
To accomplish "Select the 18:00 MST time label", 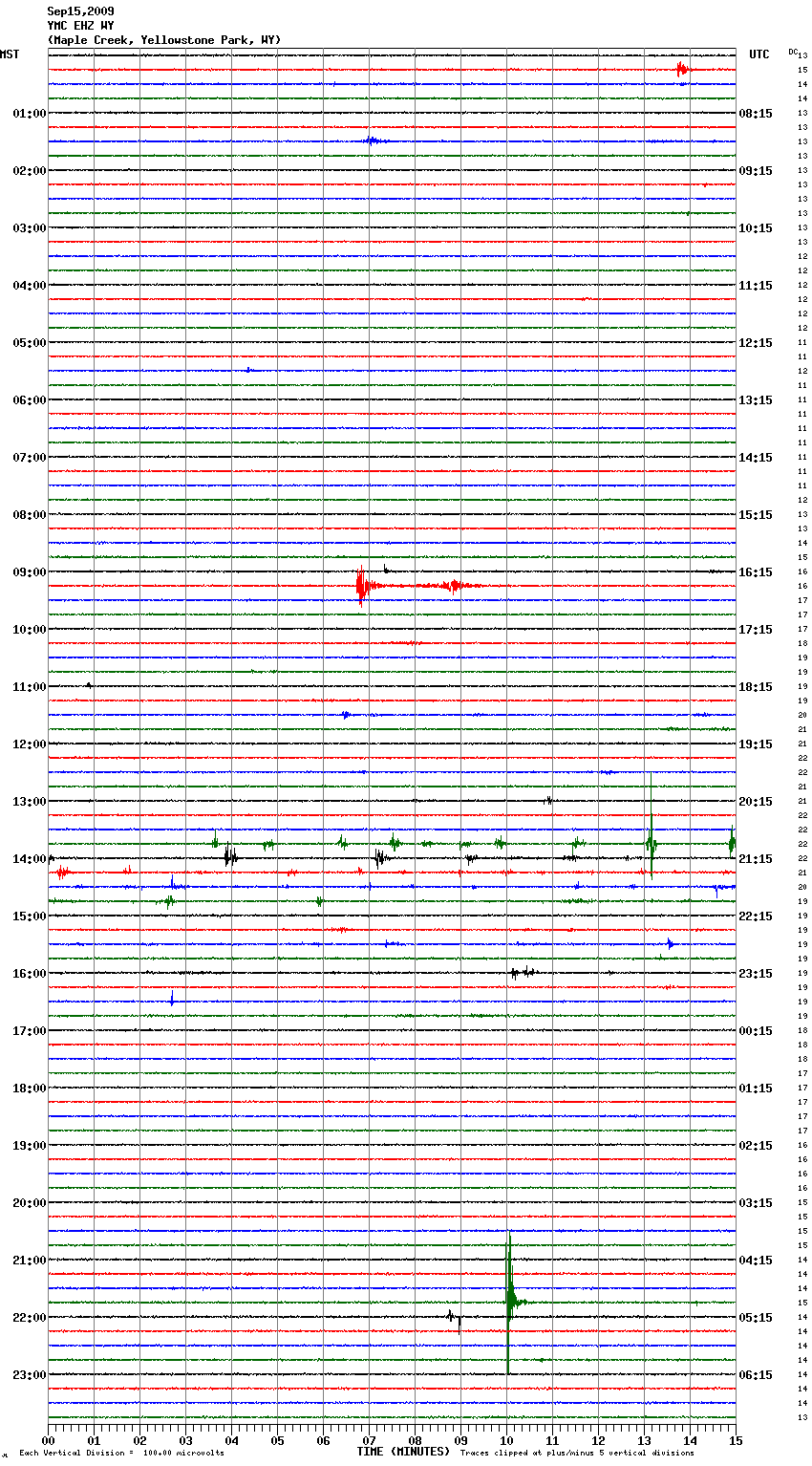I will point(29,1089).
